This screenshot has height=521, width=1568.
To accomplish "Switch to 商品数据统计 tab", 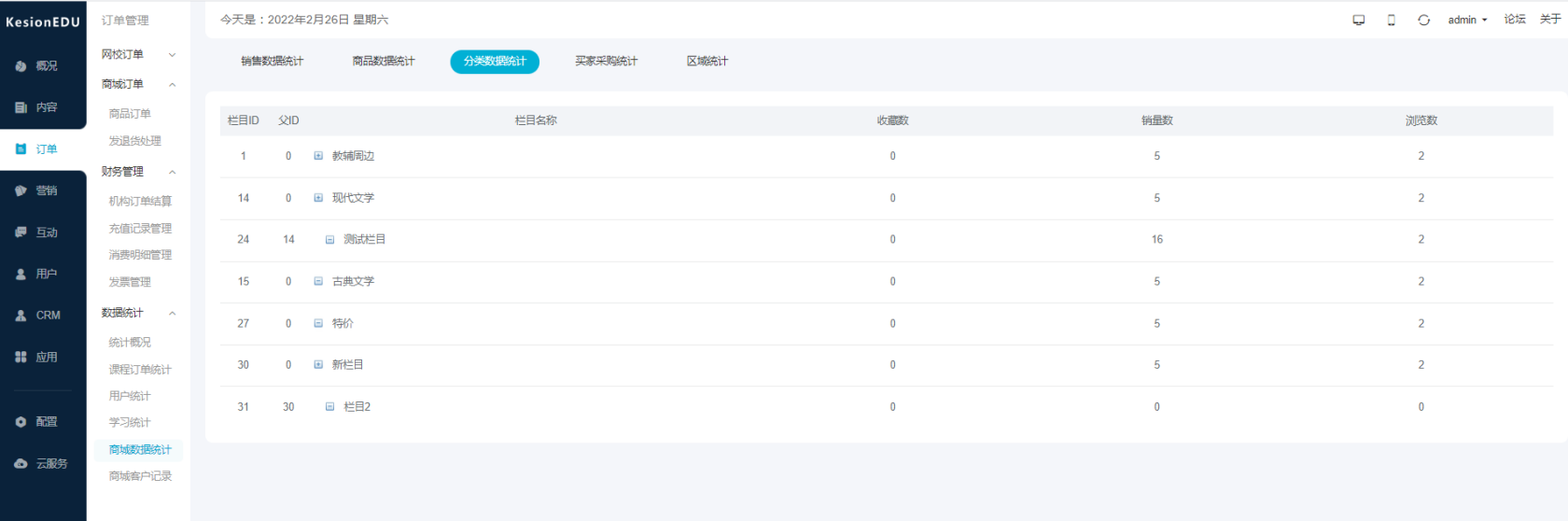I will point(384,61).
